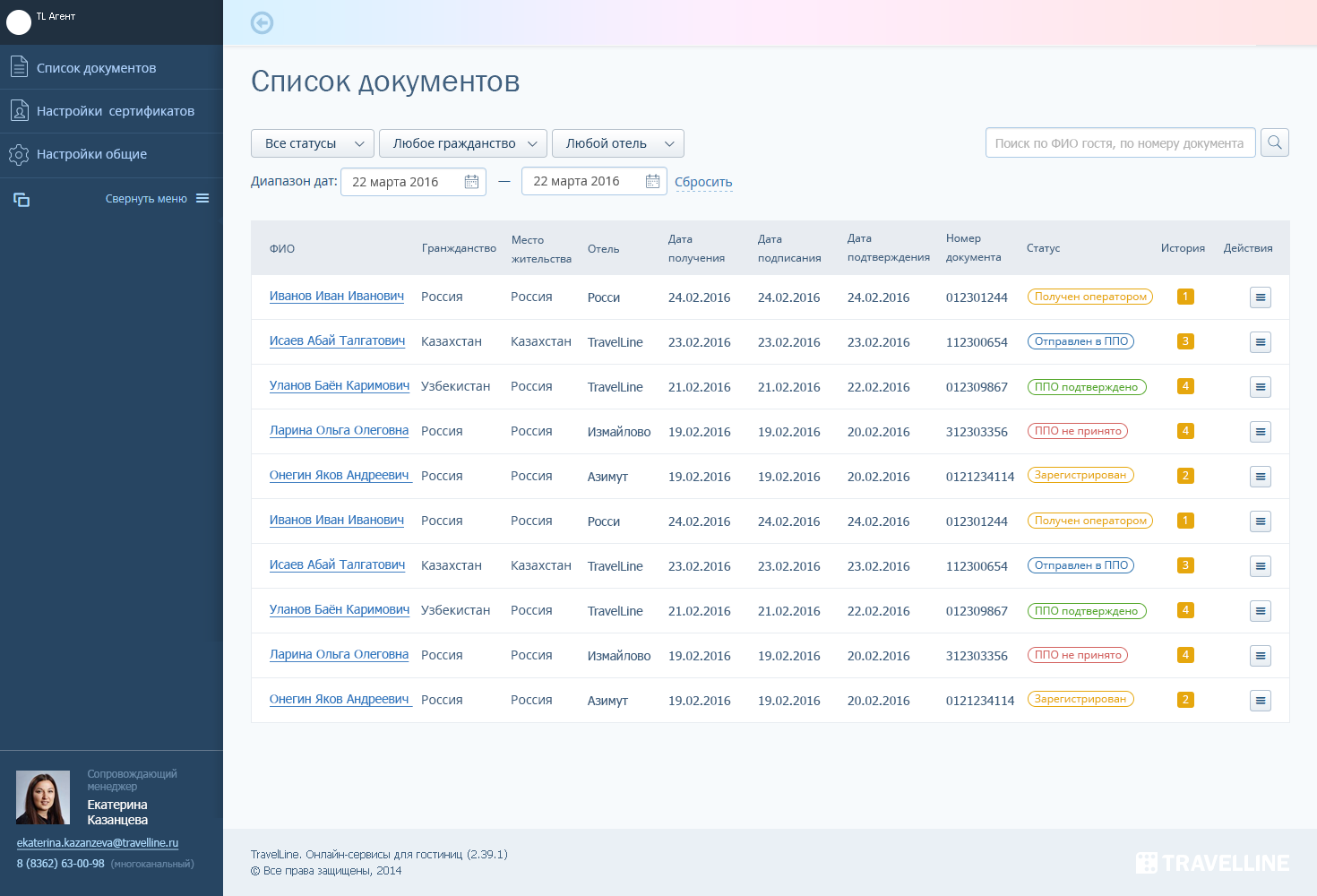The image size is (1317, 896).
Task: Click phone number 8 (8362) 63-00-98
Action: click(61, 864)
